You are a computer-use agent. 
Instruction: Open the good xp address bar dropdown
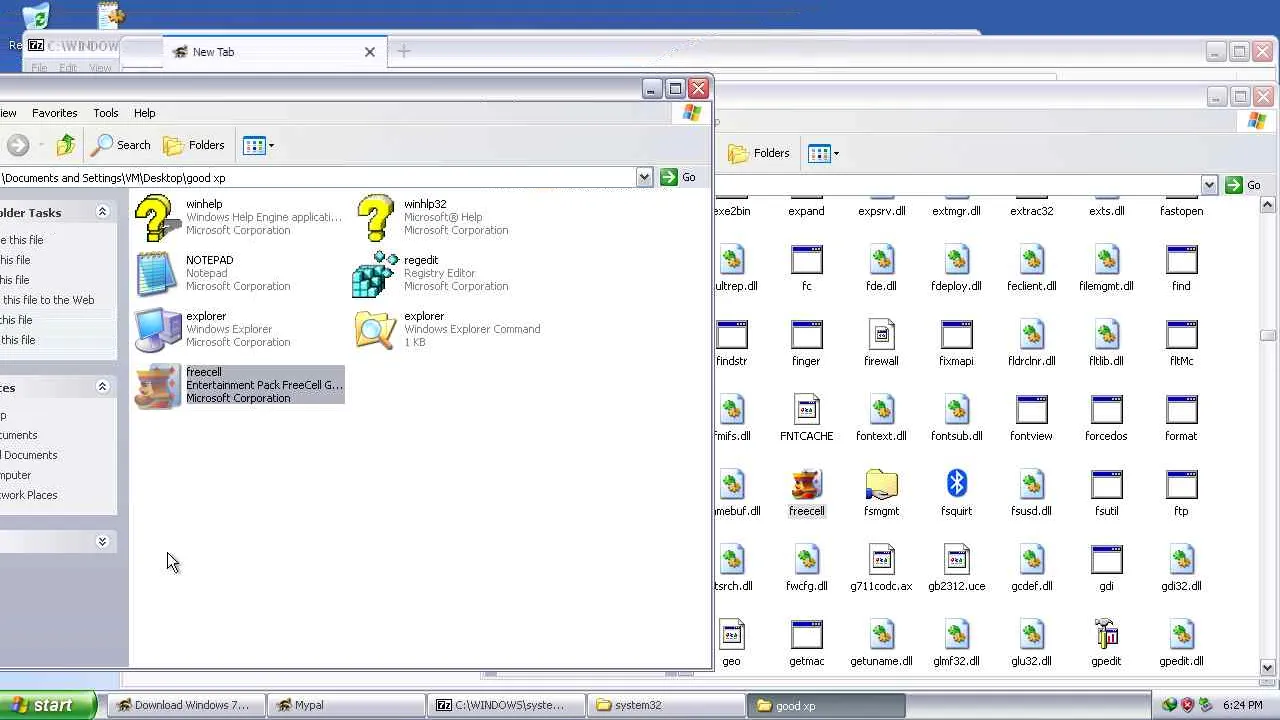(644, 177)
